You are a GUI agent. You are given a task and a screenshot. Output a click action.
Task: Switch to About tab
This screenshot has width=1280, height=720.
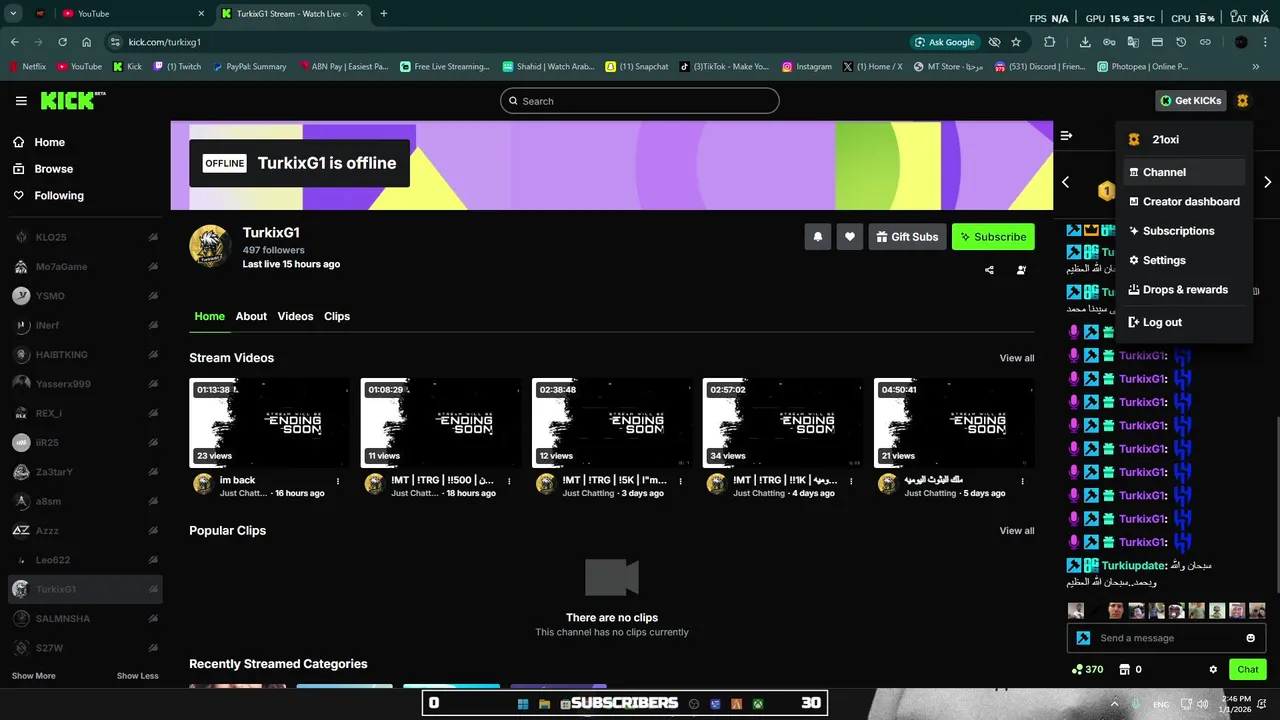pyautogui.click(x=251, y=316)
